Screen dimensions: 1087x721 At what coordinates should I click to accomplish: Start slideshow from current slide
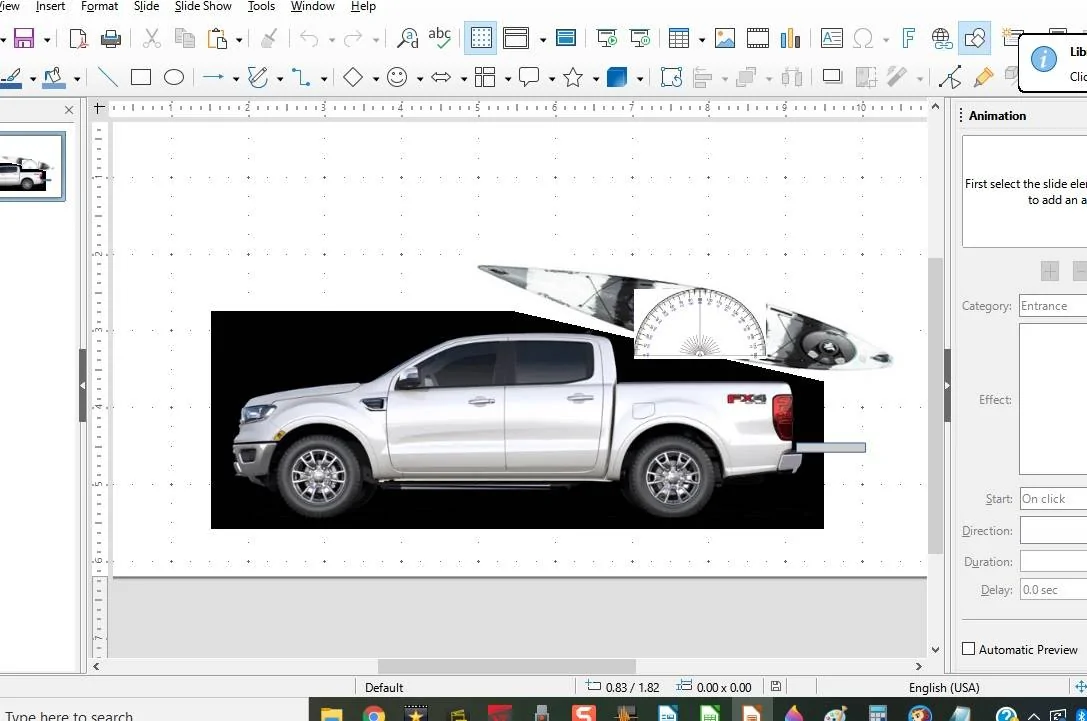(x=639, y=38)
